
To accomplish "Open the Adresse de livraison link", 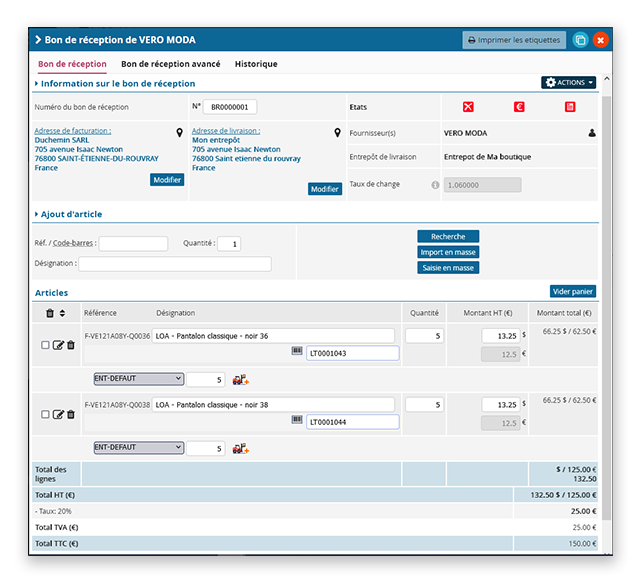I will tap(226, 131).
